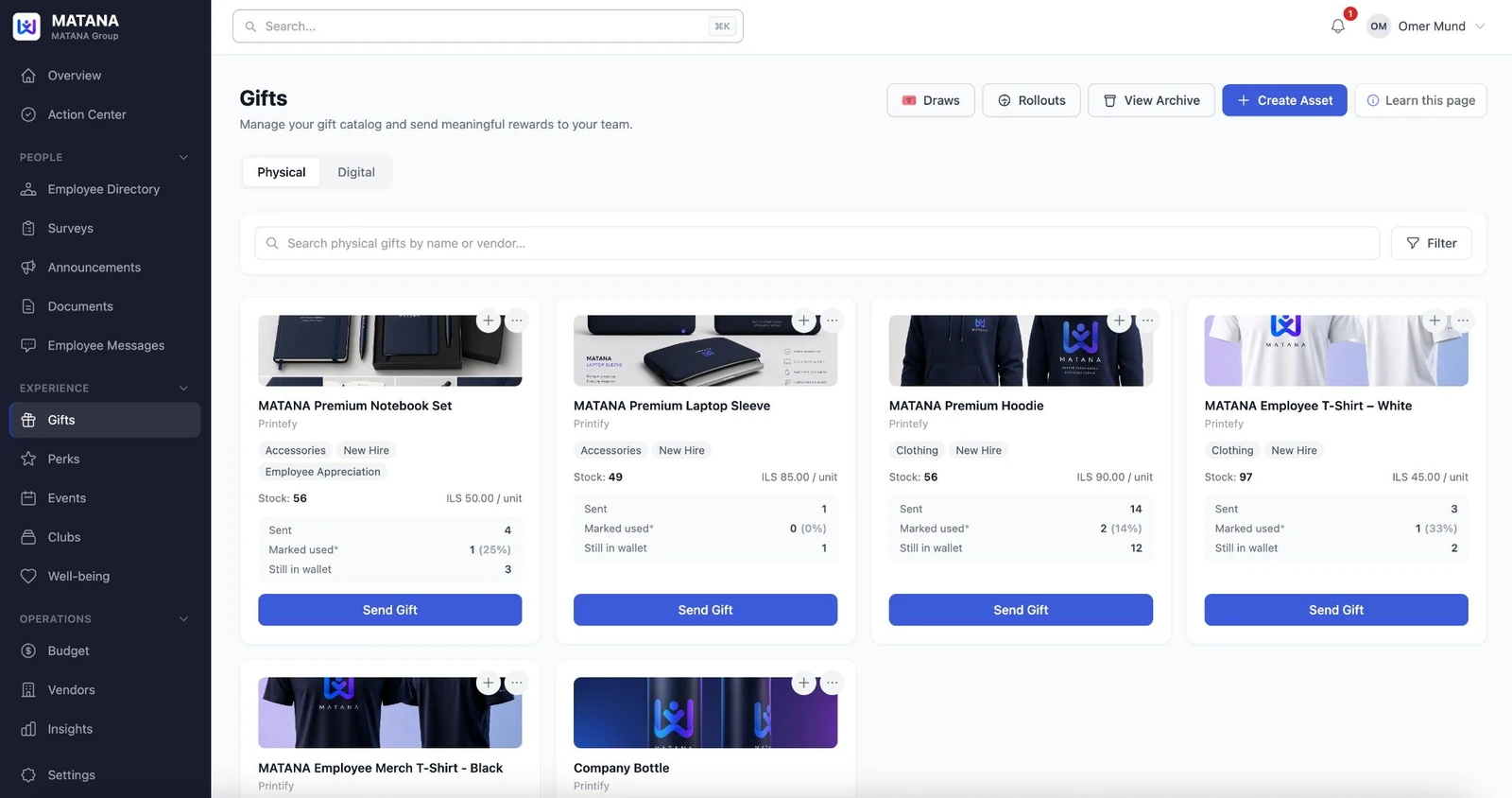Click the MATANA logo icon
Image resolution: width=1512 pixels, height=798 pixels.
click(x=26, y=26)
